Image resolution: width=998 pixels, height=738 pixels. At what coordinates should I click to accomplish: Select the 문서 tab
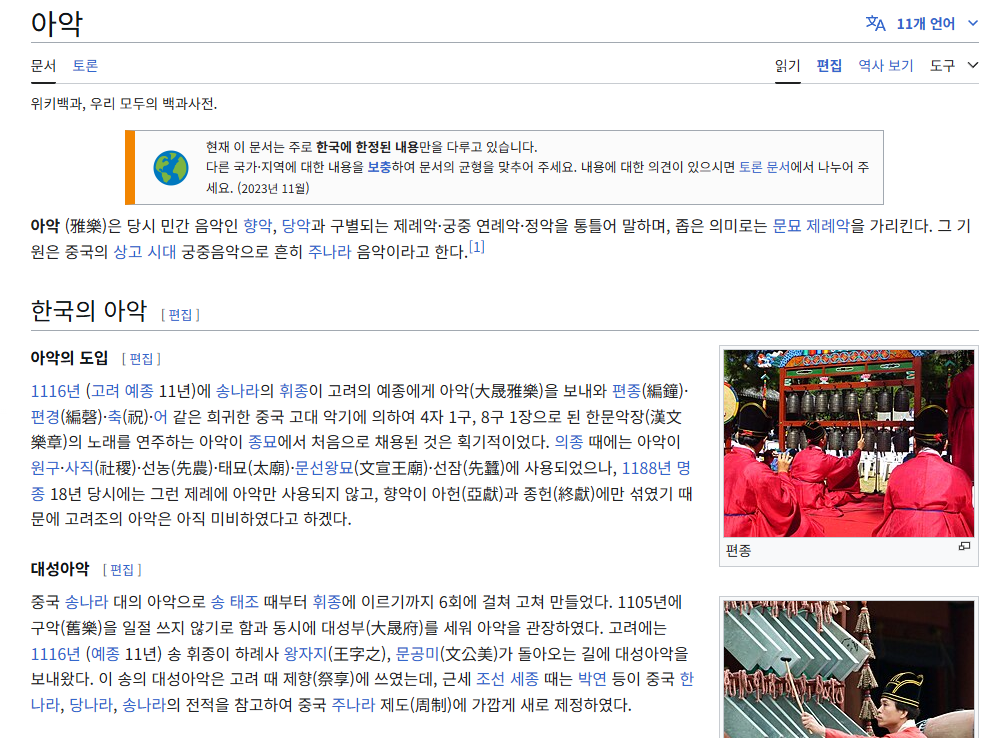pos(43,66)
